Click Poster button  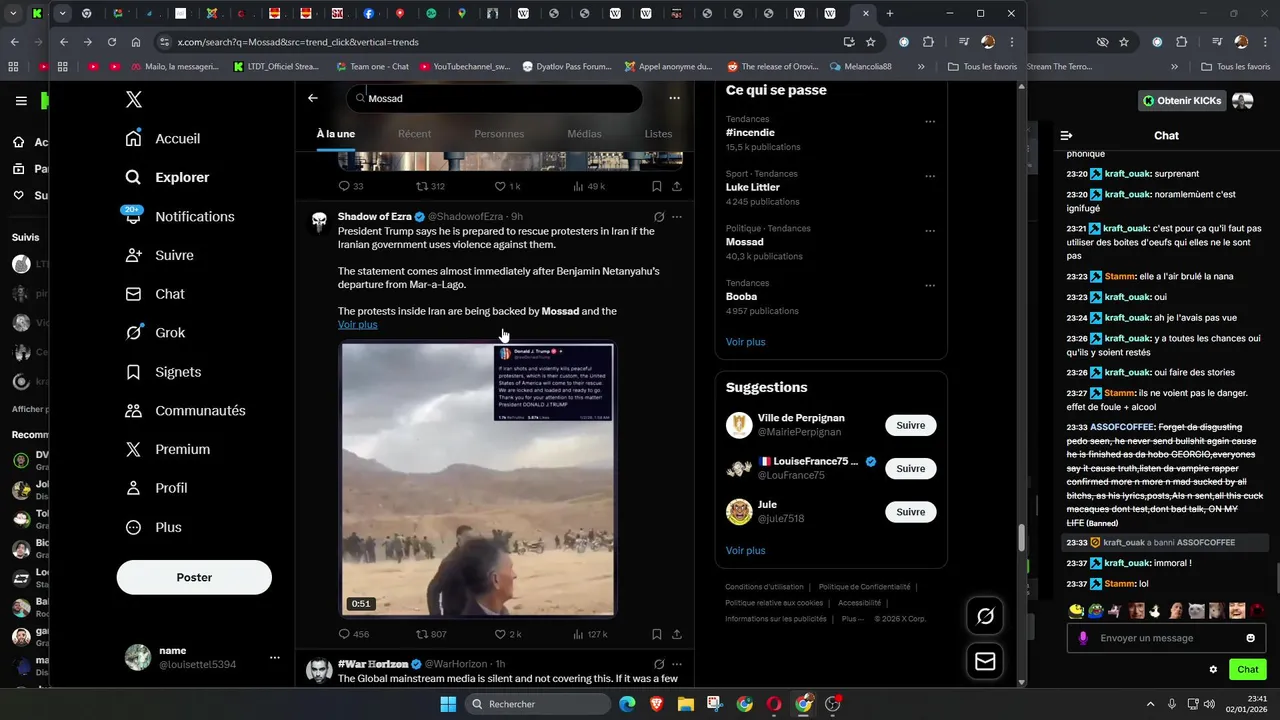click(x=194, y=577)
